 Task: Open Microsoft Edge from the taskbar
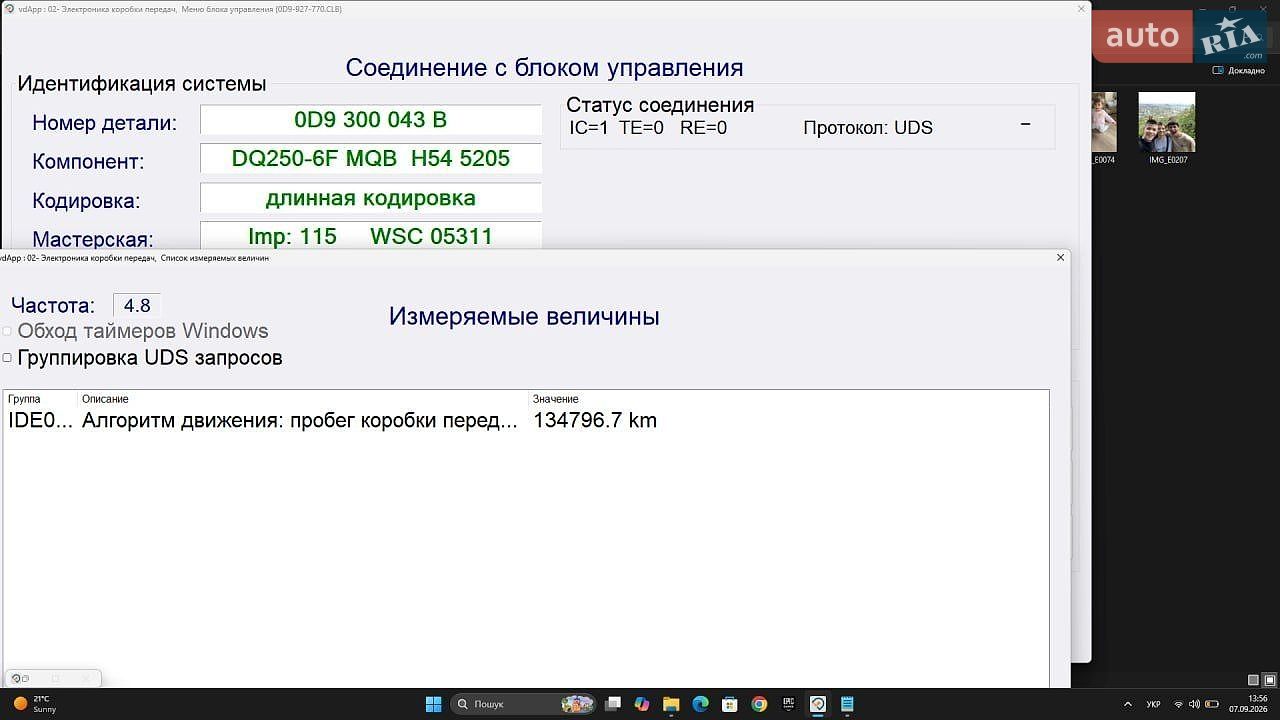[700, 704]
